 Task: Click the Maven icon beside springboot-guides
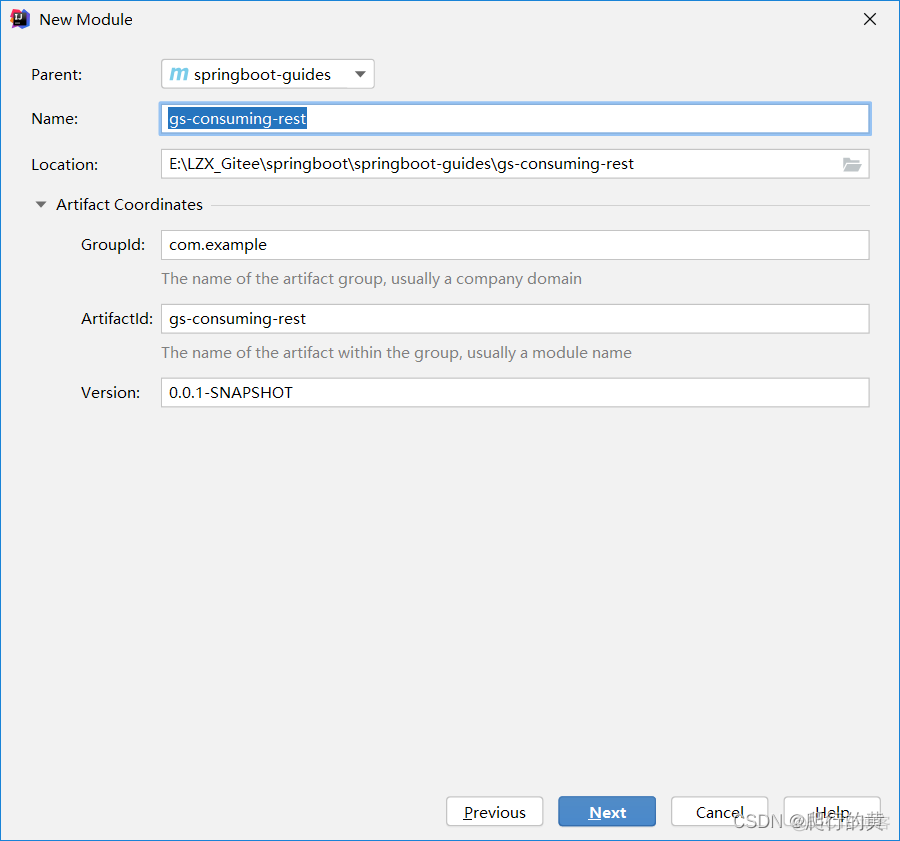[x=179, y=74]
